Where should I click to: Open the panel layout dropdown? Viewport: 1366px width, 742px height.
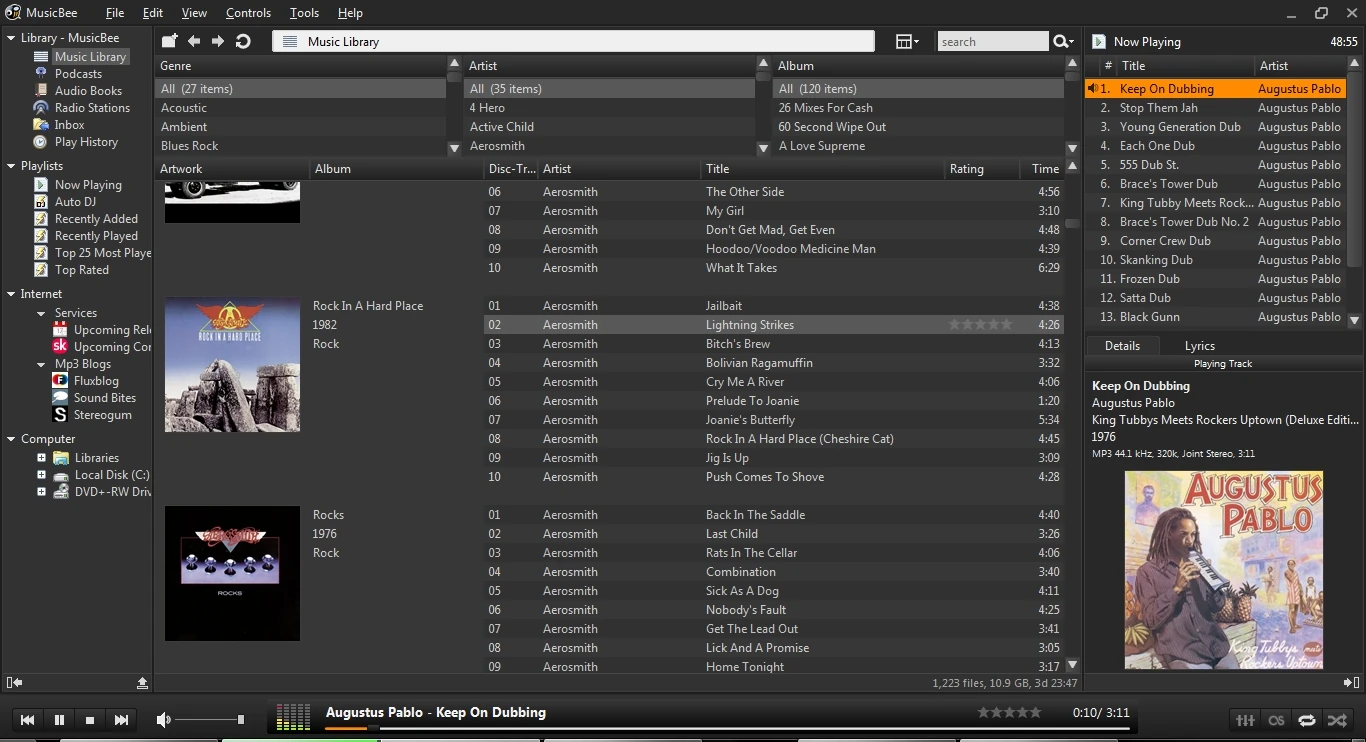coord(907,41)
